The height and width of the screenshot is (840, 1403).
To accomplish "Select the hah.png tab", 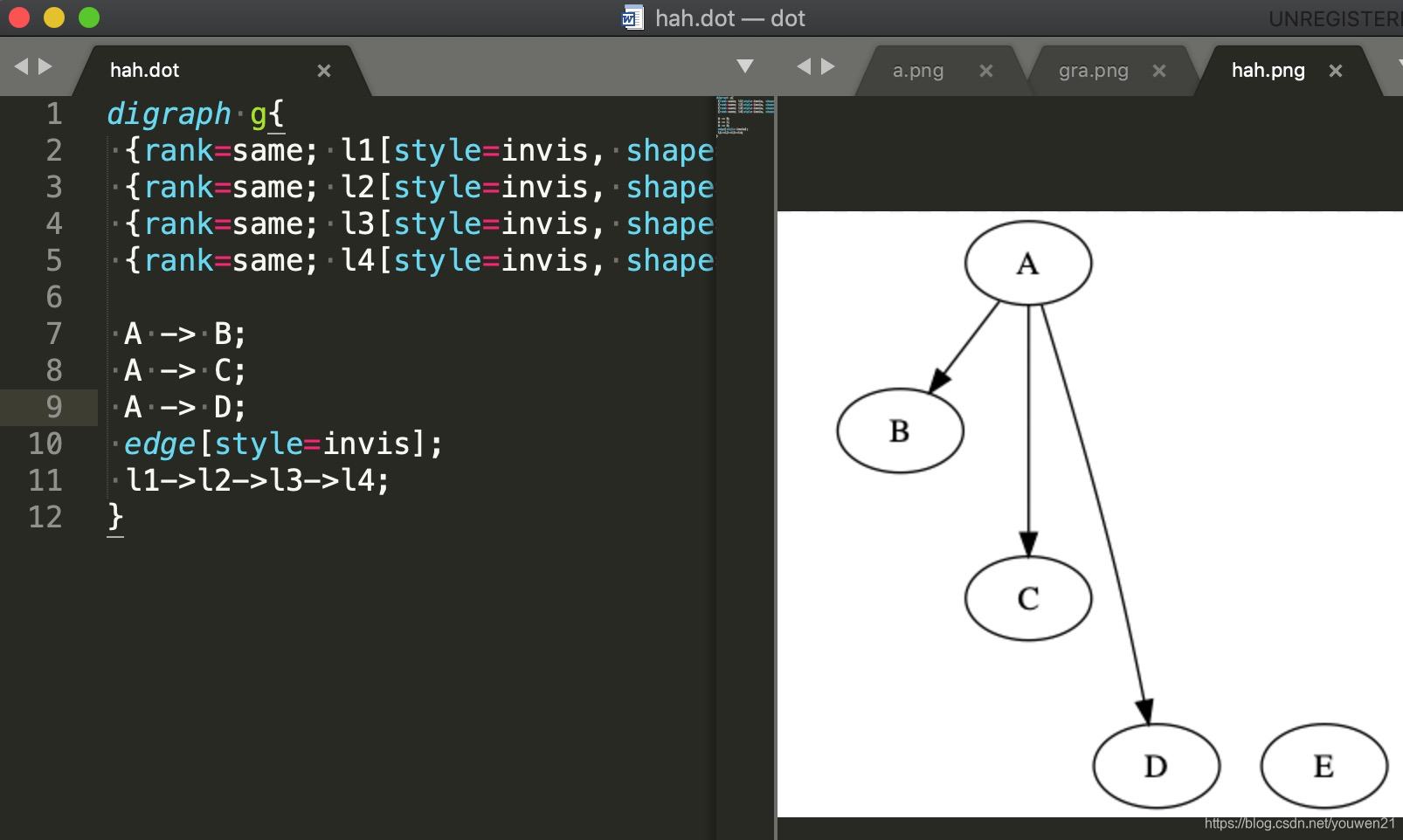I will point(1268,70).
